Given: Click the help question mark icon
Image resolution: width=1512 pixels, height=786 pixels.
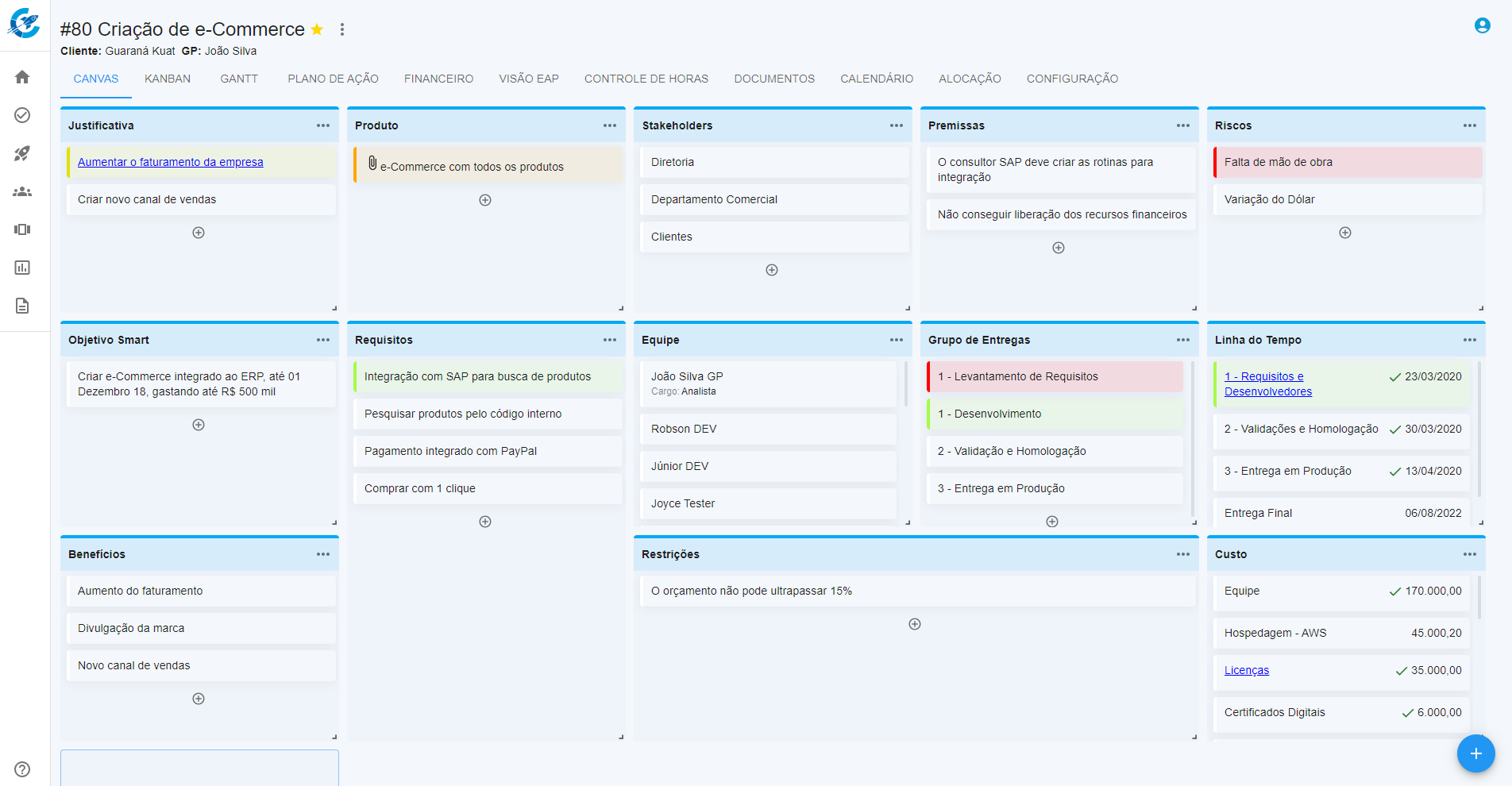Looking at the screenshot, I should [22, 769].
